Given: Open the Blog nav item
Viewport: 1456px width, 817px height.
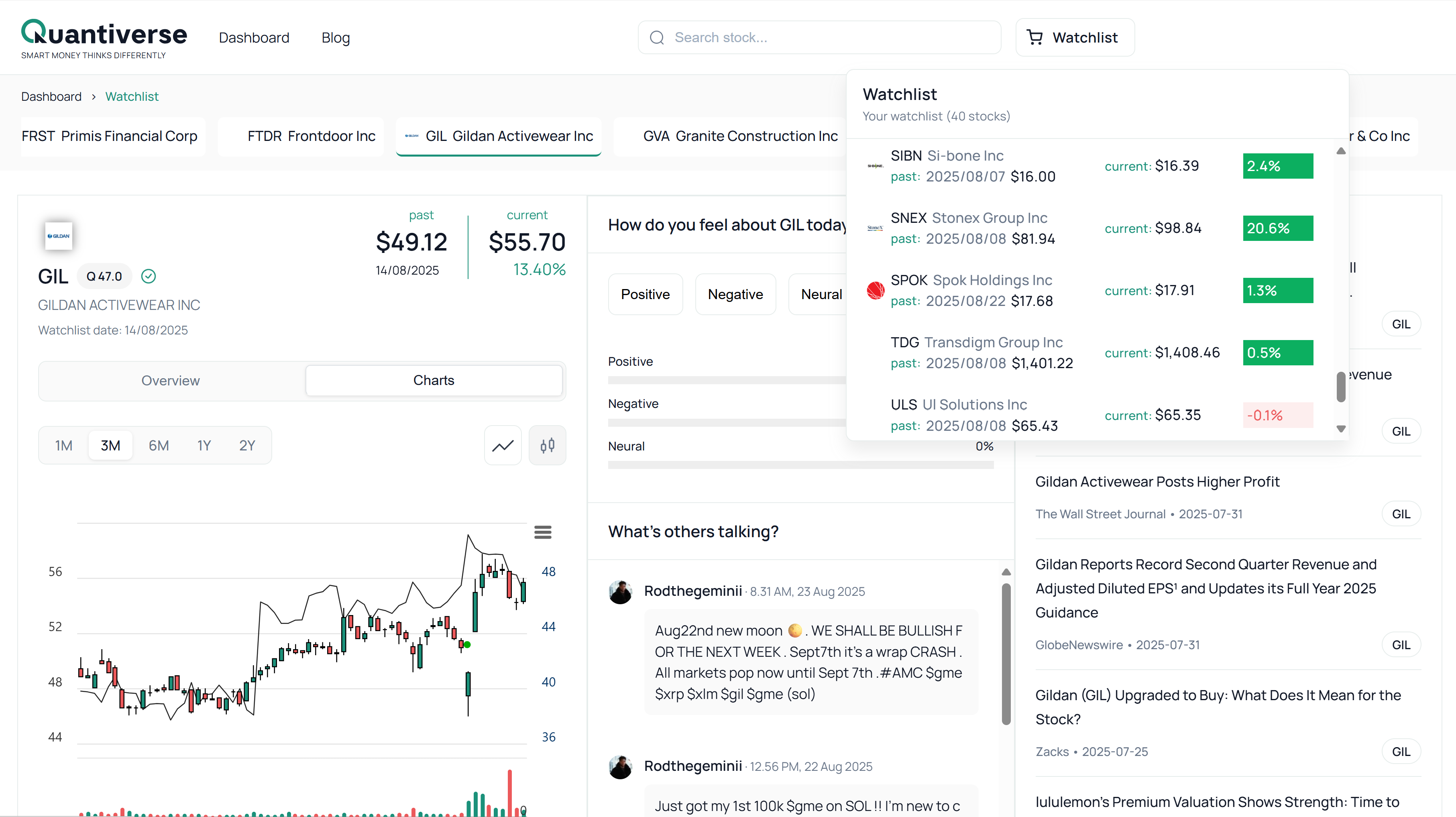Looking at the screenshot, I should [336, 38].
